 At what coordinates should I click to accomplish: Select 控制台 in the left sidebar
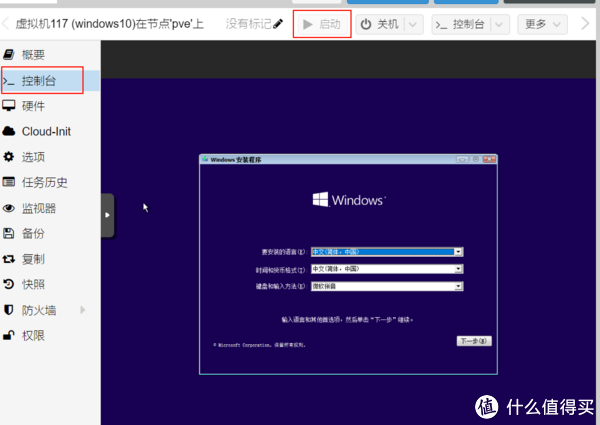[40, 80]
